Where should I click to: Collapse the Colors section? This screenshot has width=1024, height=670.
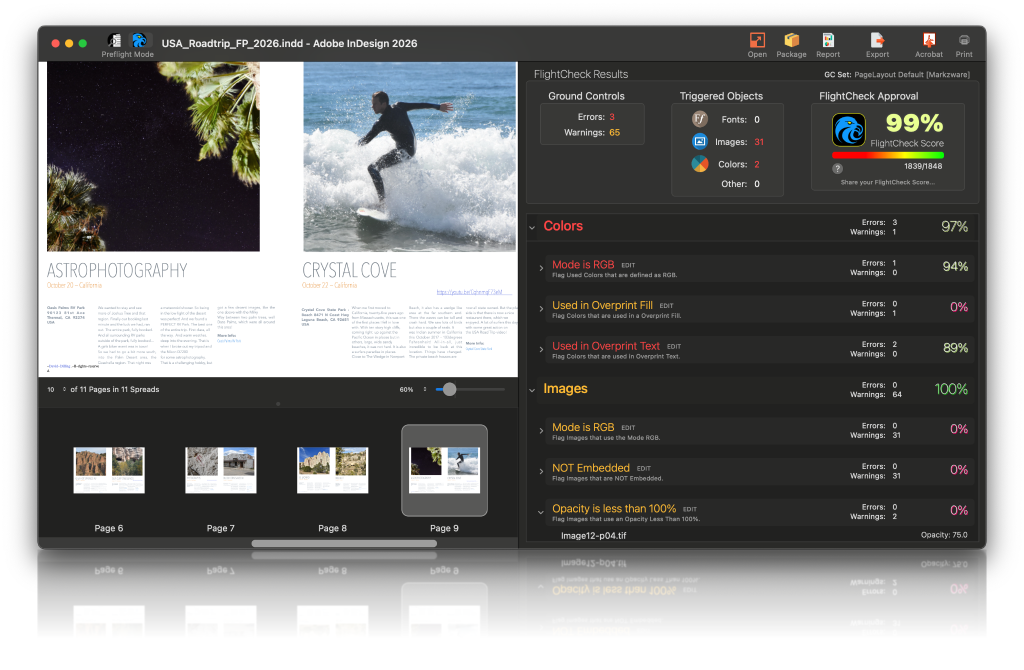tap(532, 227)
